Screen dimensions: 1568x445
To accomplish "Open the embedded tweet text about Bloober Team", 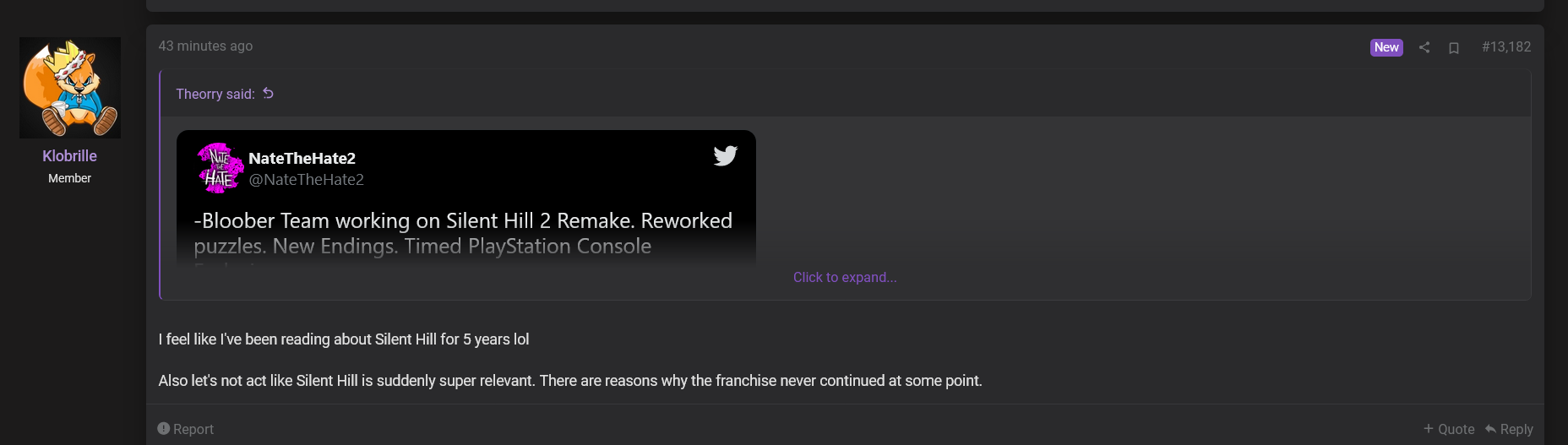I will [463, 233].
